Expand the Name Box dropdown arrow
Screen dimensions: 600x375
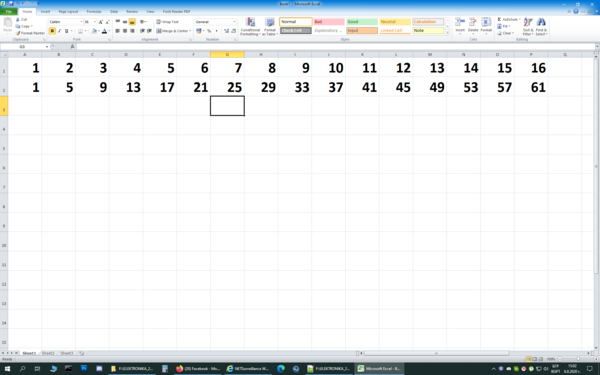coord(47,47)
